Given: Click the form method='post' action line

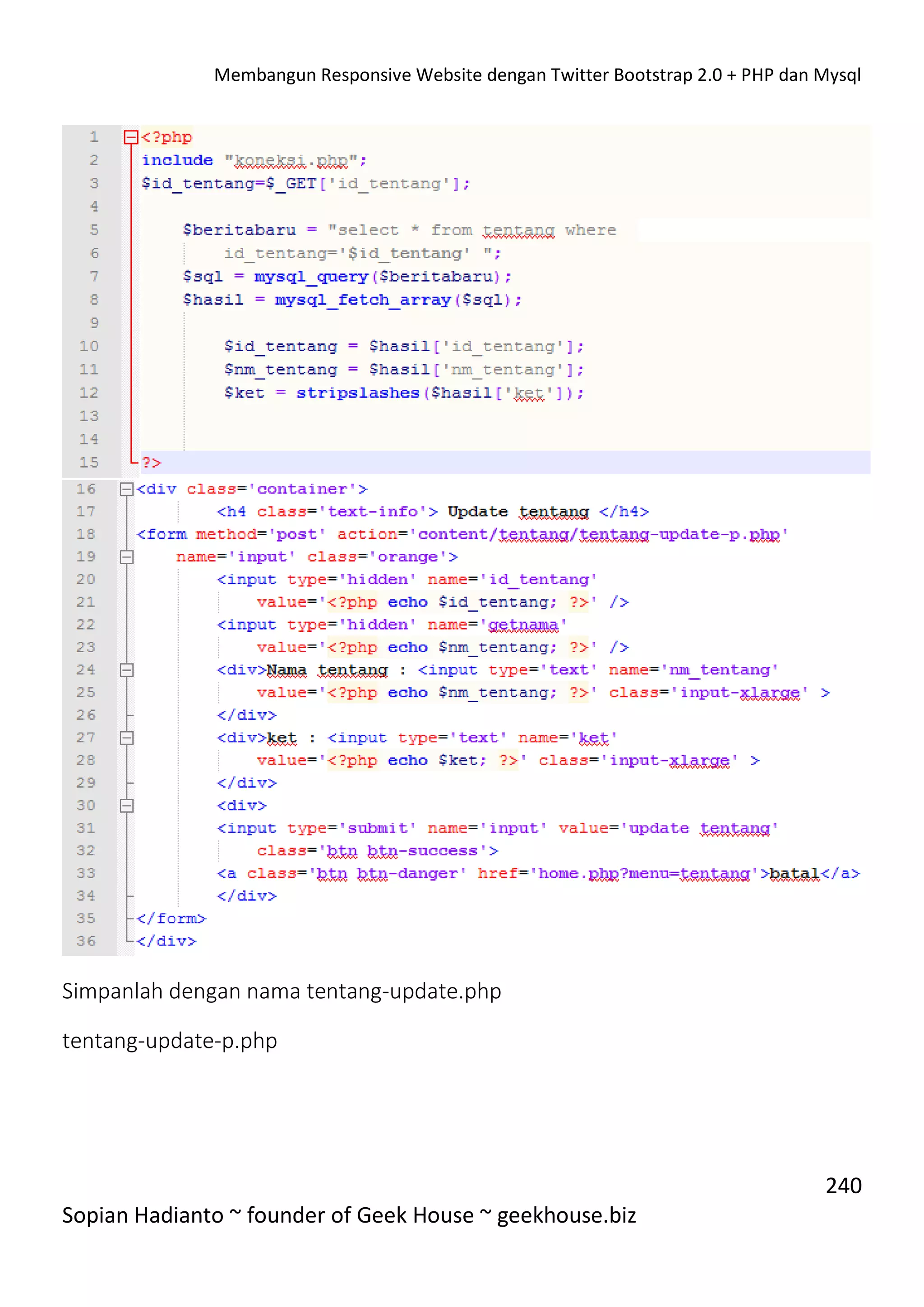Looking at the screenshot, I should coord(462,534).
